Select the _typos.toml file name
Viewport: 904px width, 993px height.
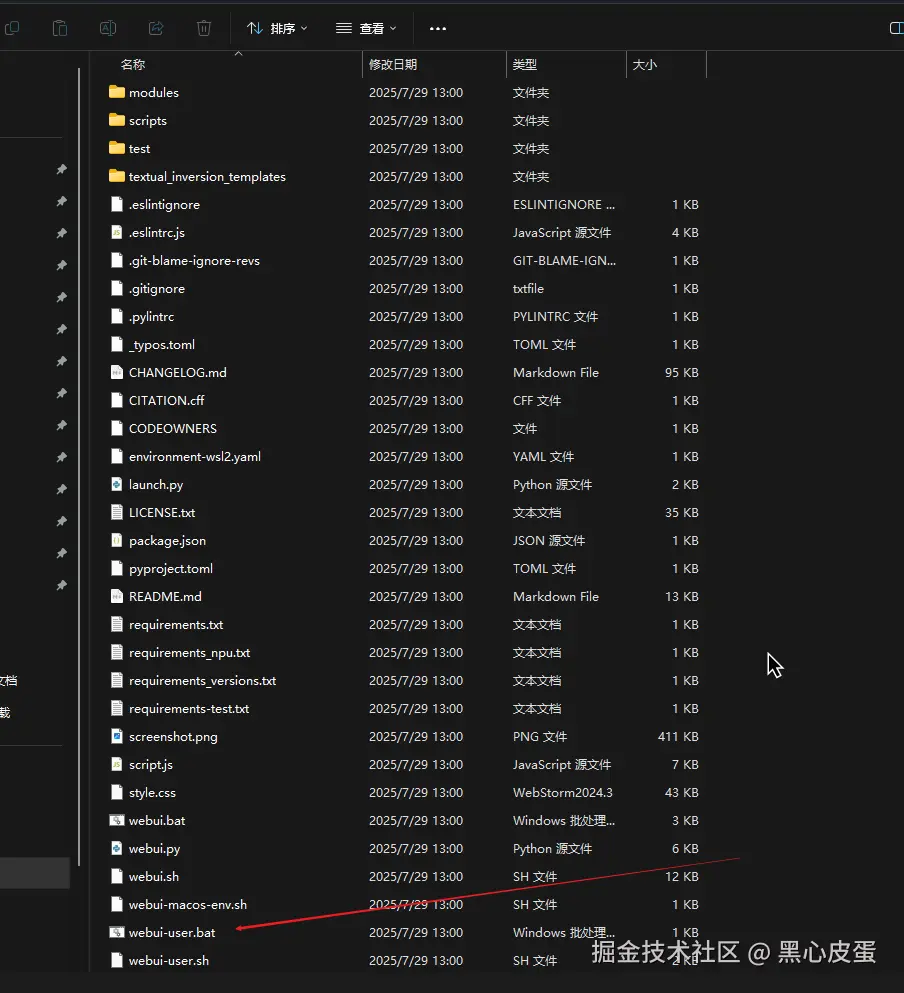point(162,345)
